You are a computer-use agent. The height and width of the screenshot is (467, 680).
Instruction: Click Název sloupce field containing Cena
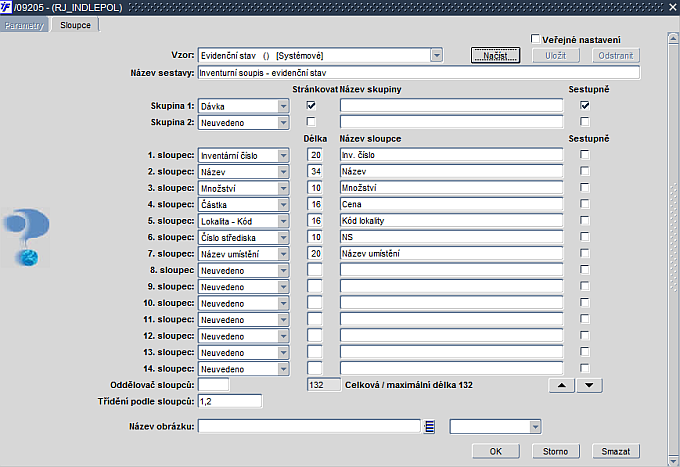click(x=451, y=204)
